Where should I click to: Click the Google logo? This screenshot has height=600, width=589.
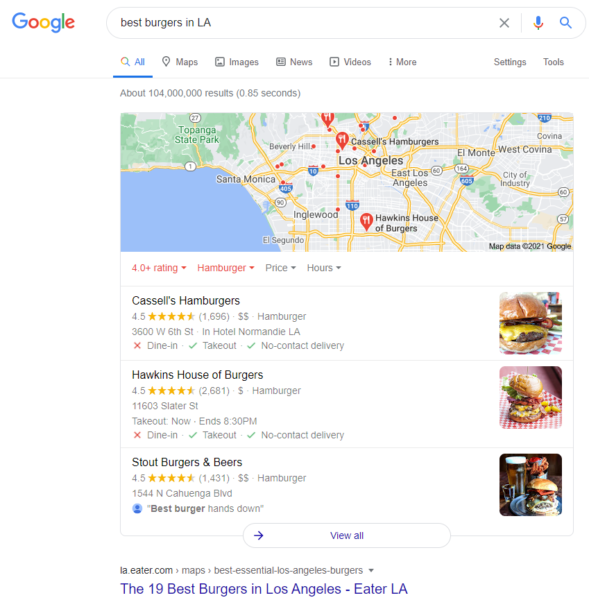43,22
